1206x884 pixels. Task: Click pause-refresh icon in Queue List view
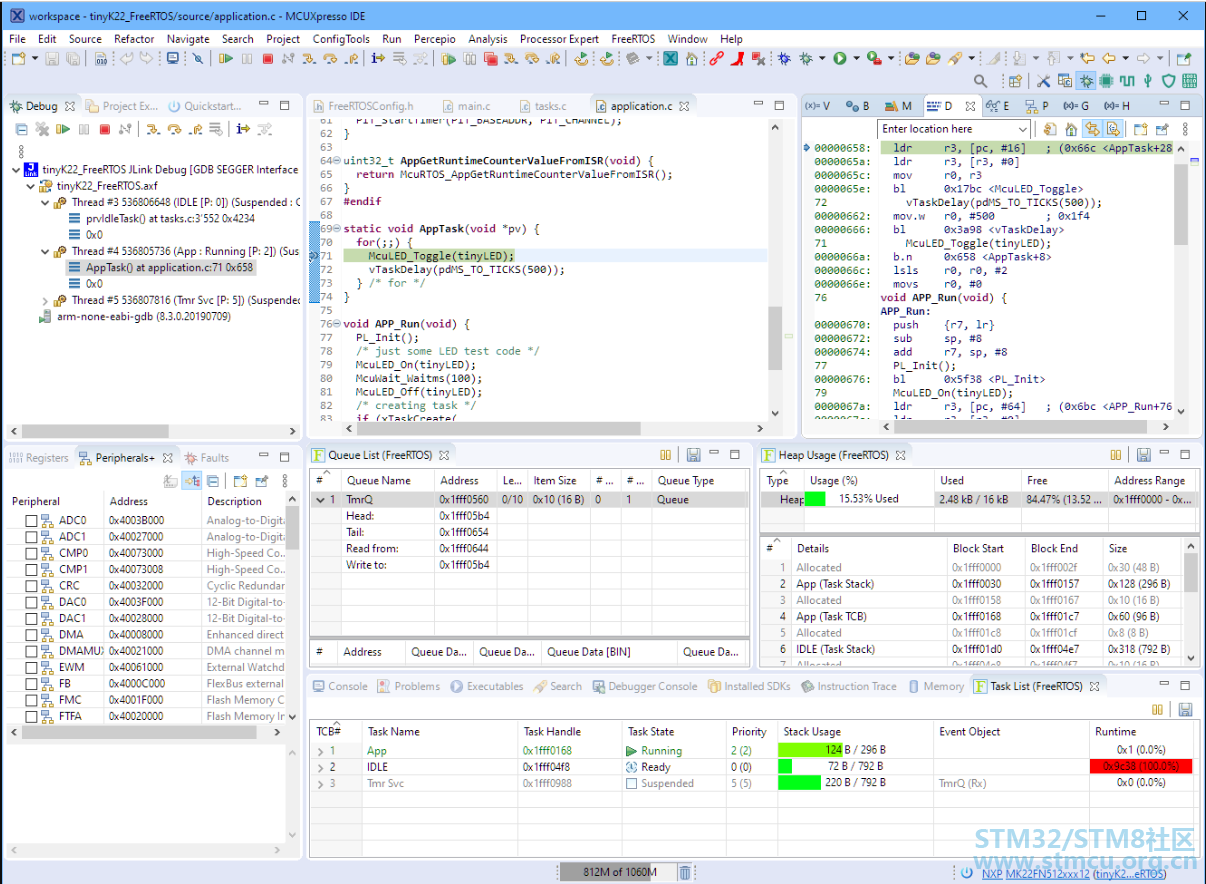666,455
